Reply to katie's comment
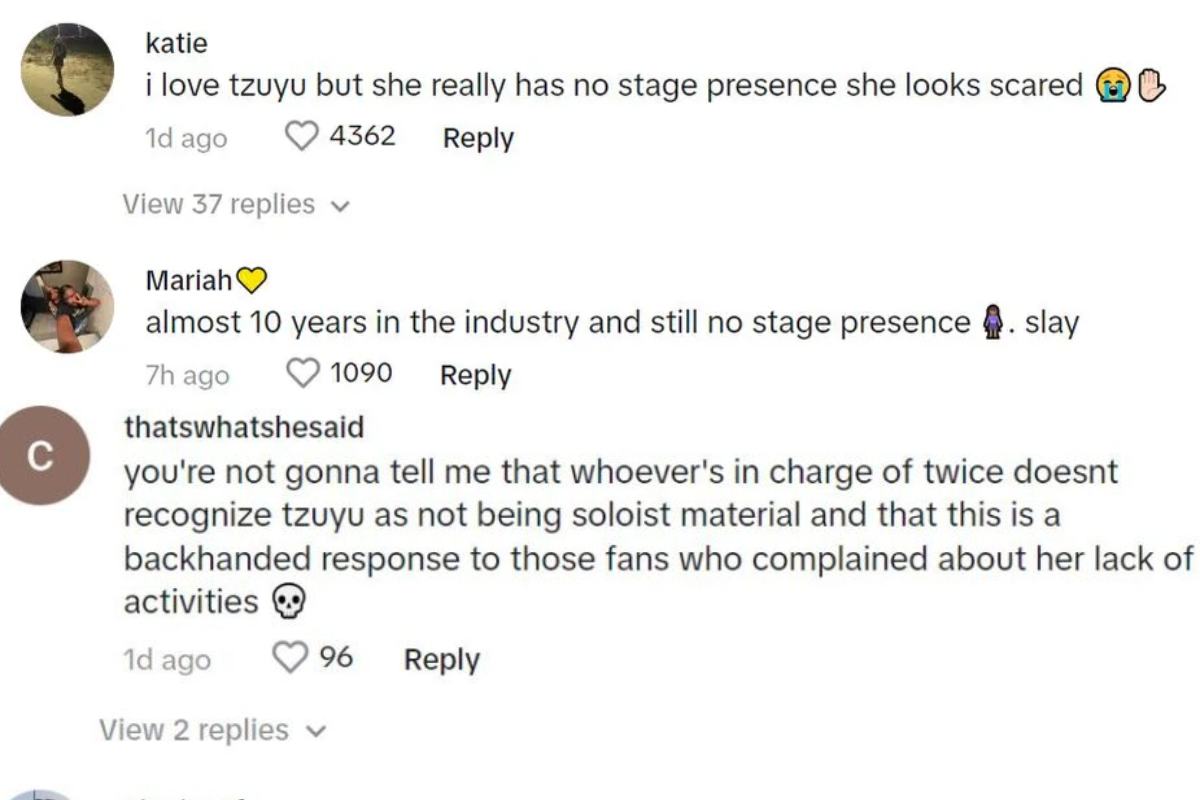Screen dimensions: 1200x800 pyautogui.click(x=478, y=137)
